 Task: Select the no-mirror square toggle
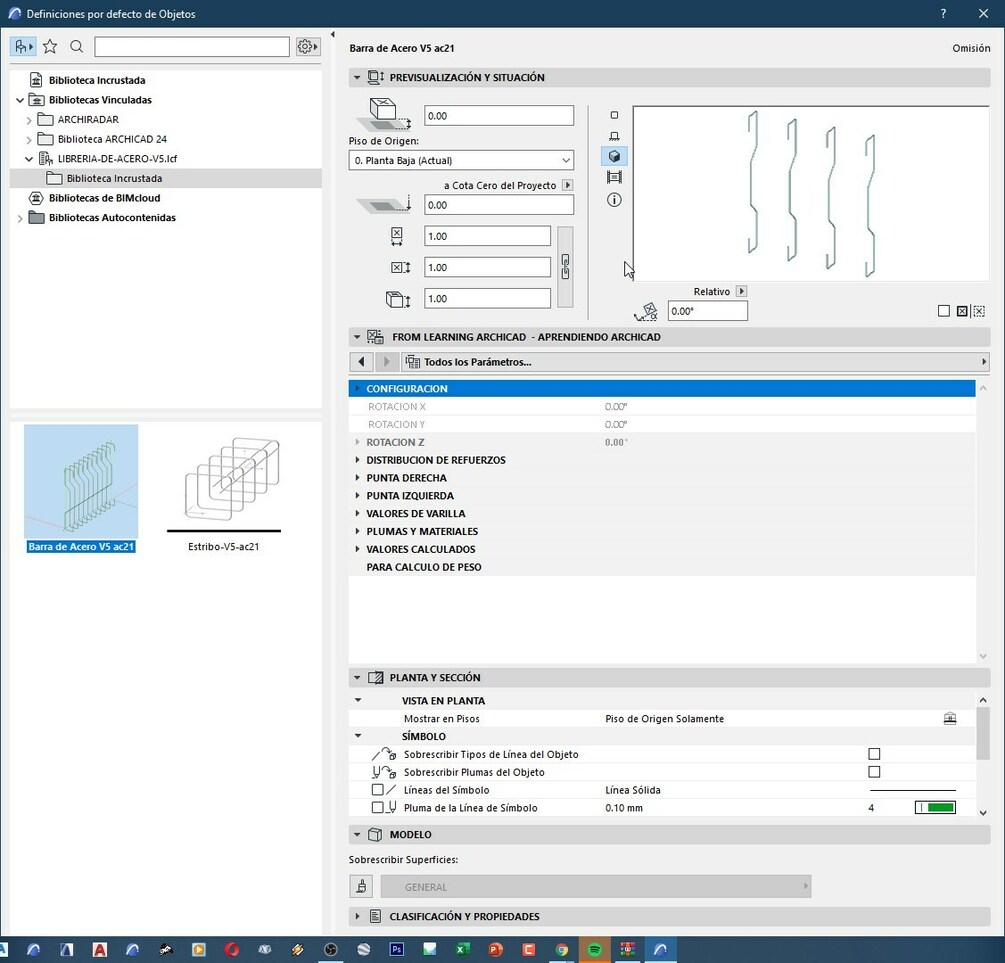[x=943, y=311]
